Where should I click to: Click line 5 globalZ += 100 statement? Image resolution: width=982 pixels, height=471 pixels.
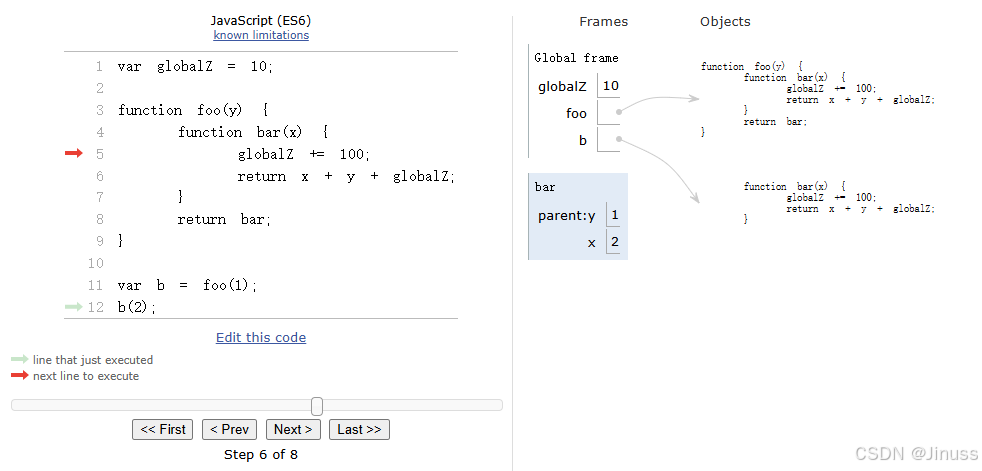pyautogui.click(x=304, y=154)
